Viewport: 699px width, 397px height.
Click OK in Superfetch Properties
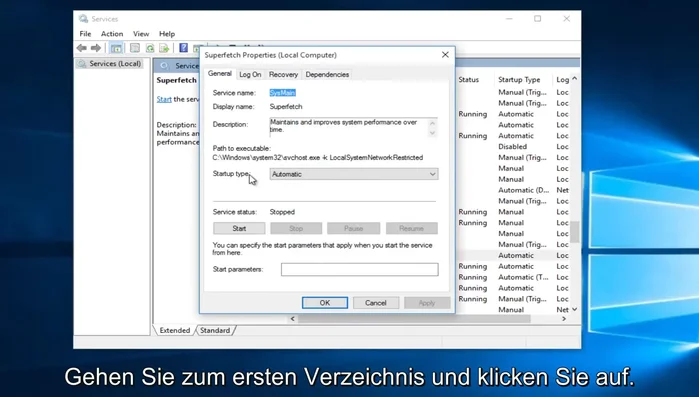(325, 303)
